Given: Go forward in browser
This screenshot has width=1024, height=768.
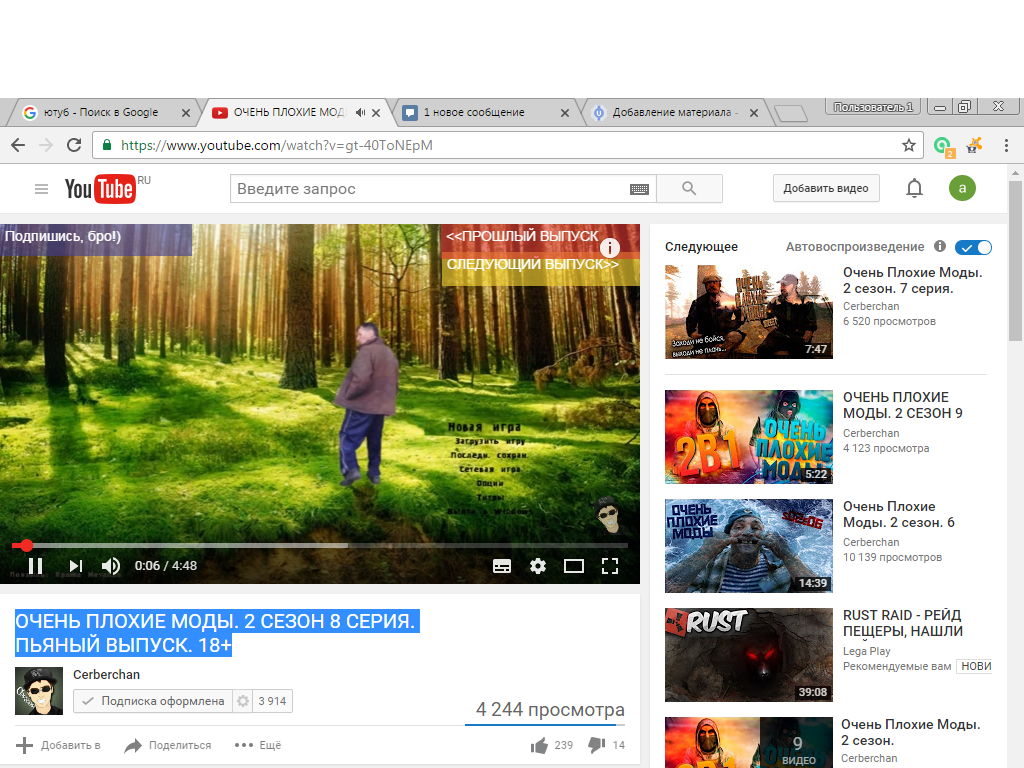Looking at the screenshot, I should [46, 145].
